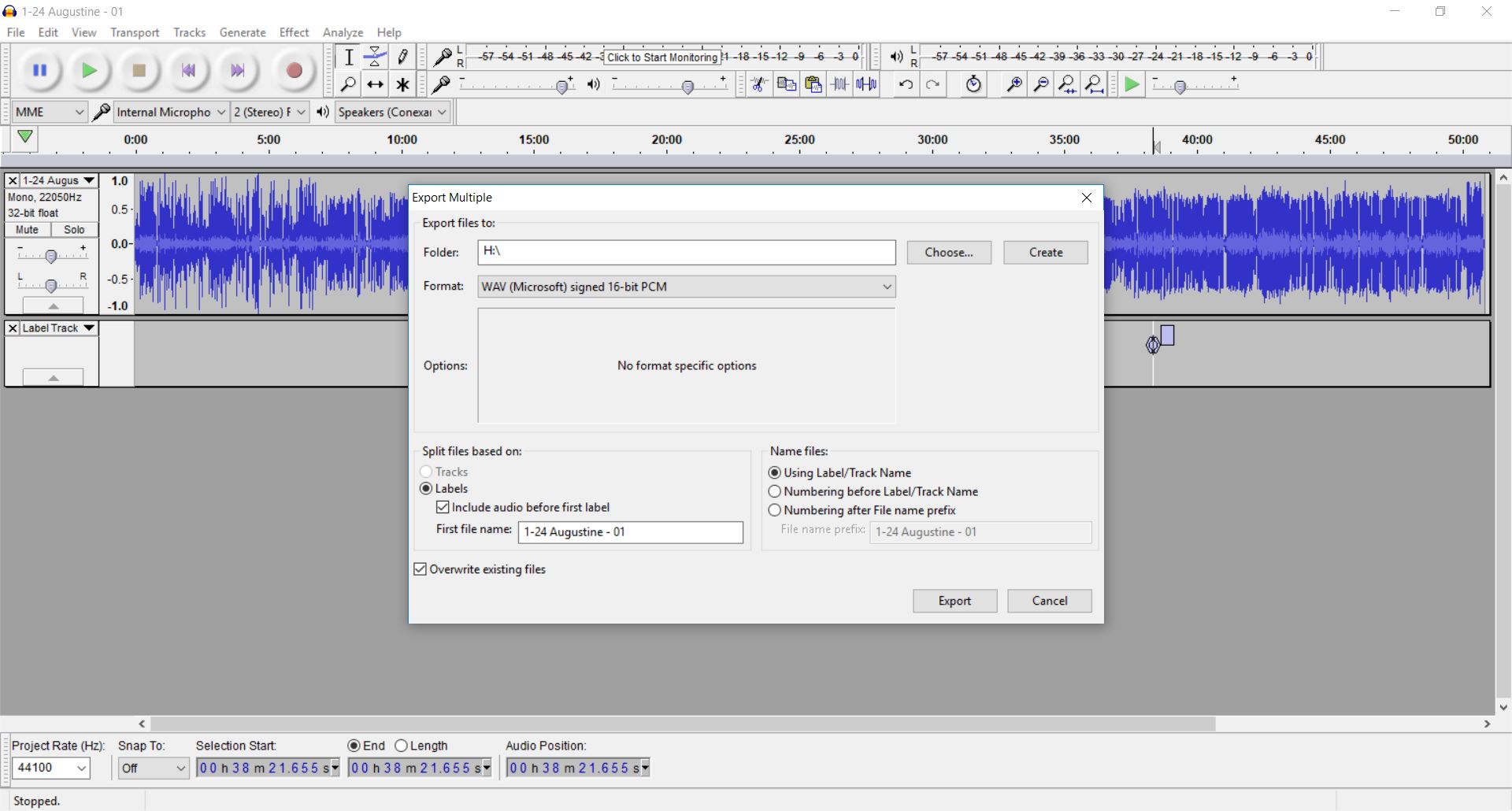Cut selection using the scissors icon
The height and width of the screenshot is (811, 1512).
tap(758, 84)
